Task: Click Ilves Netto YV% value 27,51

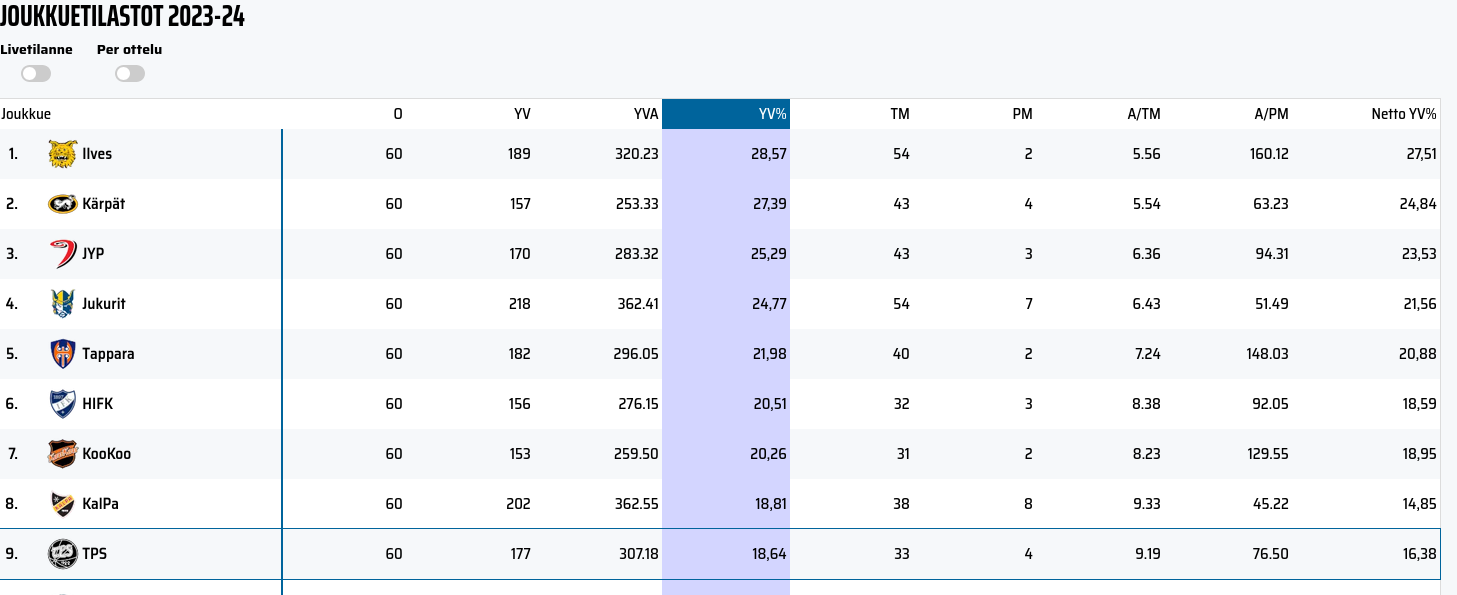Action: [1420, 154]
